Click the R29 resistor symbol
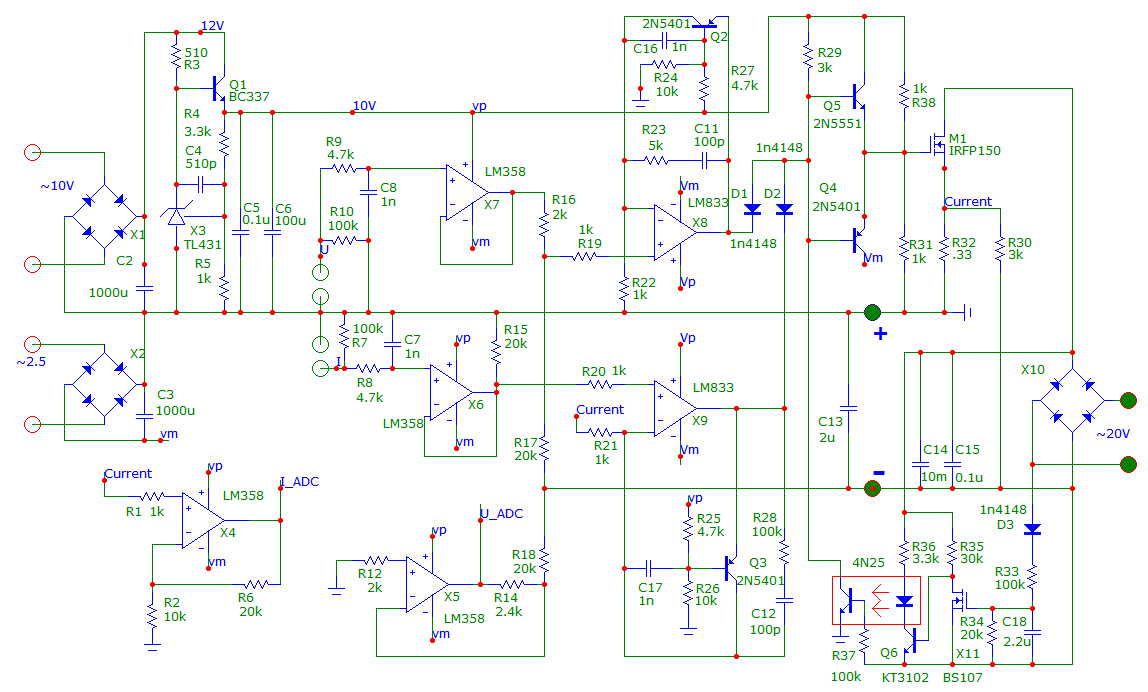 point(808,56)
